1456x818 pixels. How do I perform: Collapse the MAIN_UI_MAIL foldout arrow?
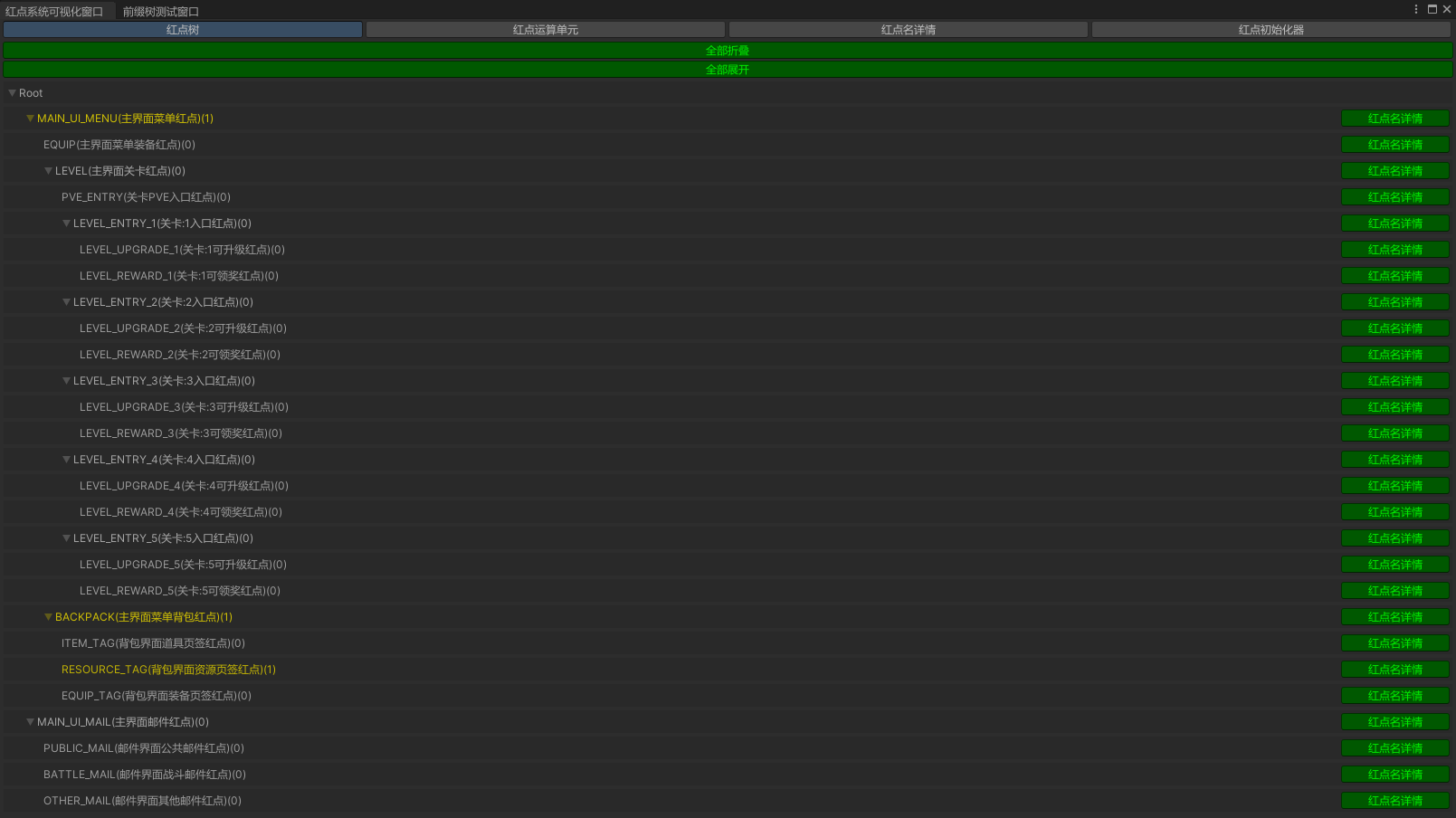[x=31, y=722]
